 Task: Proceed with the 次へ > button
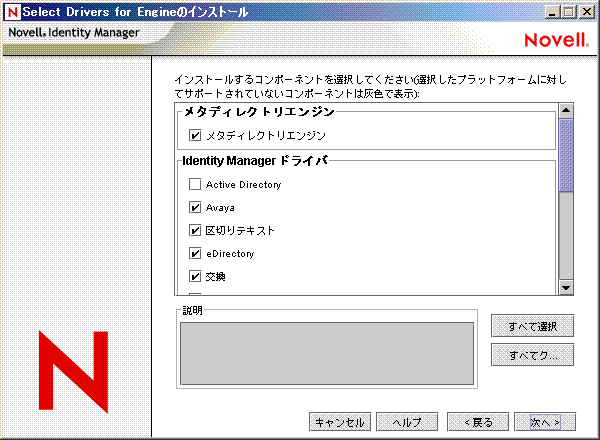point(545,422)
